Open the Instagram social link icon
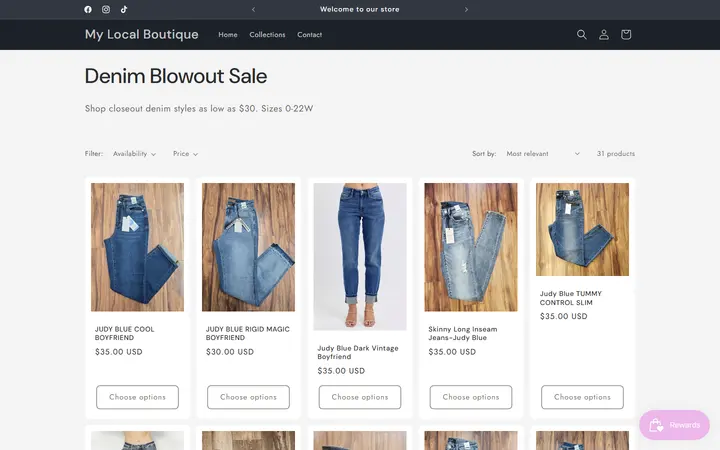This screenshot has height=450, width=720. pos(106,9)
